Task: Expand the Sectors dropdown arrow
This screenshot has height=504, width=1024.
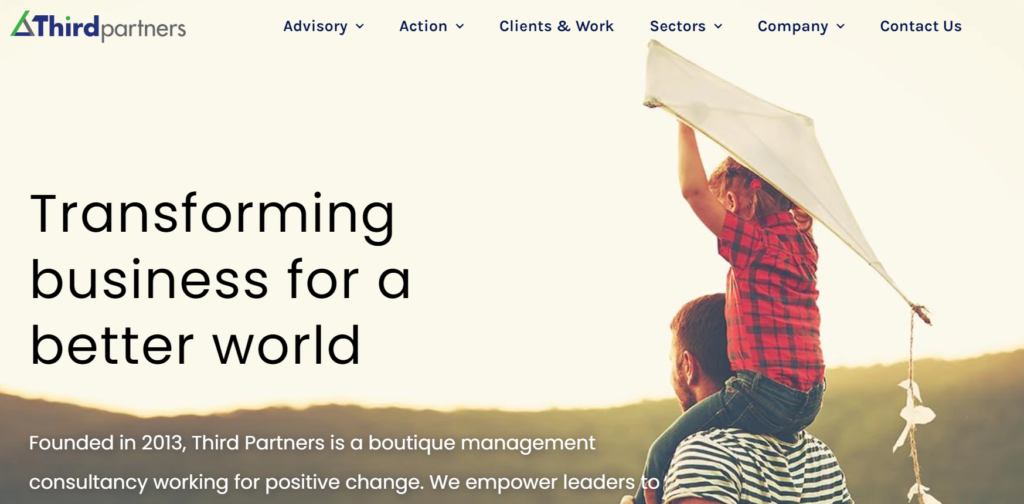Action: [x=718, y=27]
